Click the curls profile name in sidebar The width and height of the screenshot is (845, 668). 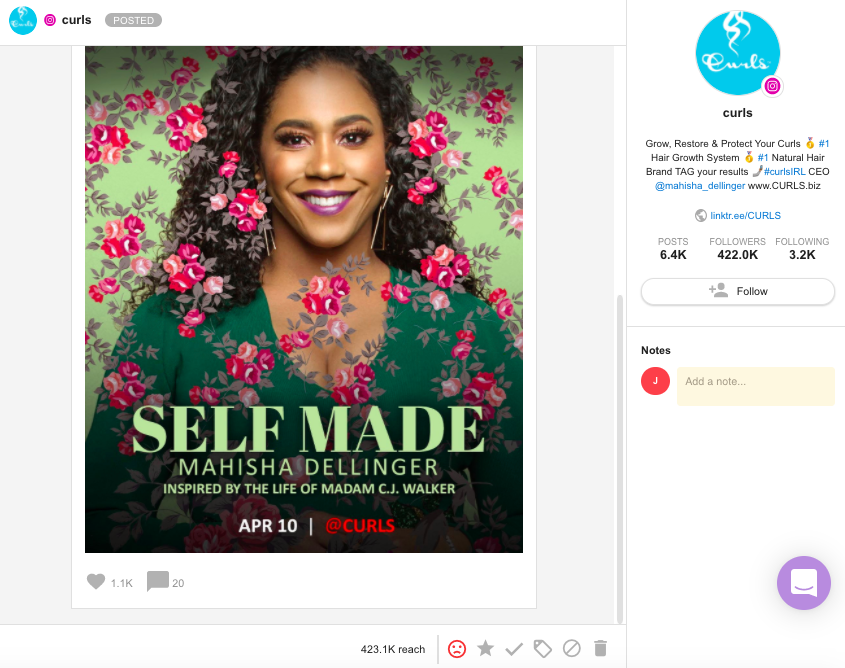click(x=738, y=113)
